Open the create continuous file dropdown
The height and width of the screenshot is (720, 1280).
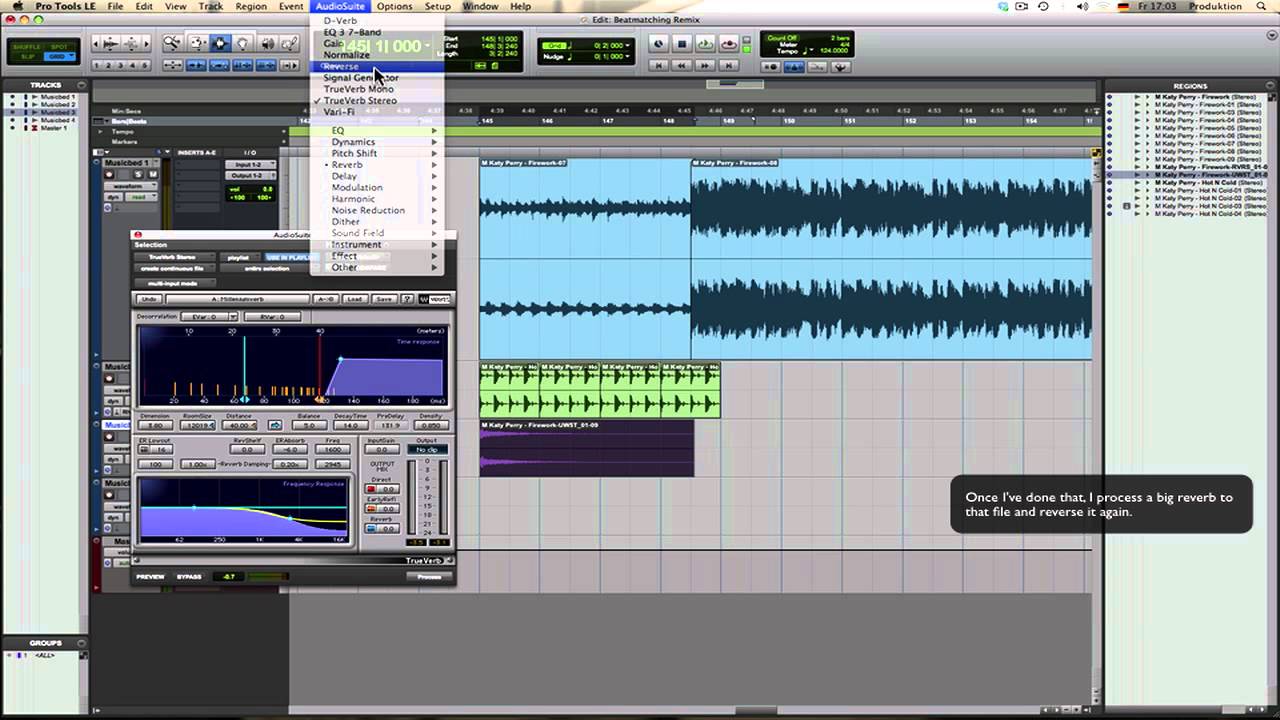174,269
